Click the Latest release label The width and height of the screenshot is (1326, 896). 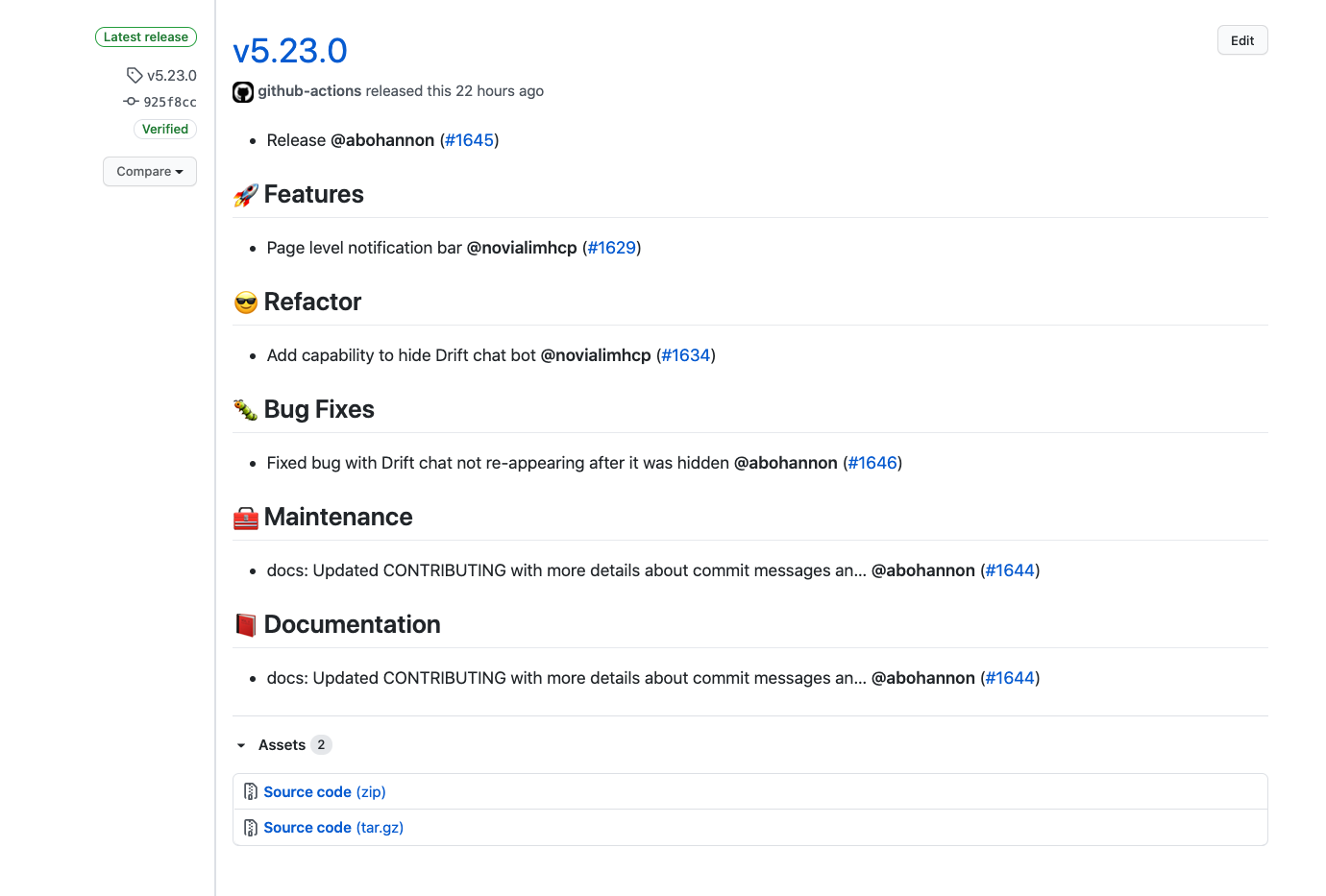(146, 36)
